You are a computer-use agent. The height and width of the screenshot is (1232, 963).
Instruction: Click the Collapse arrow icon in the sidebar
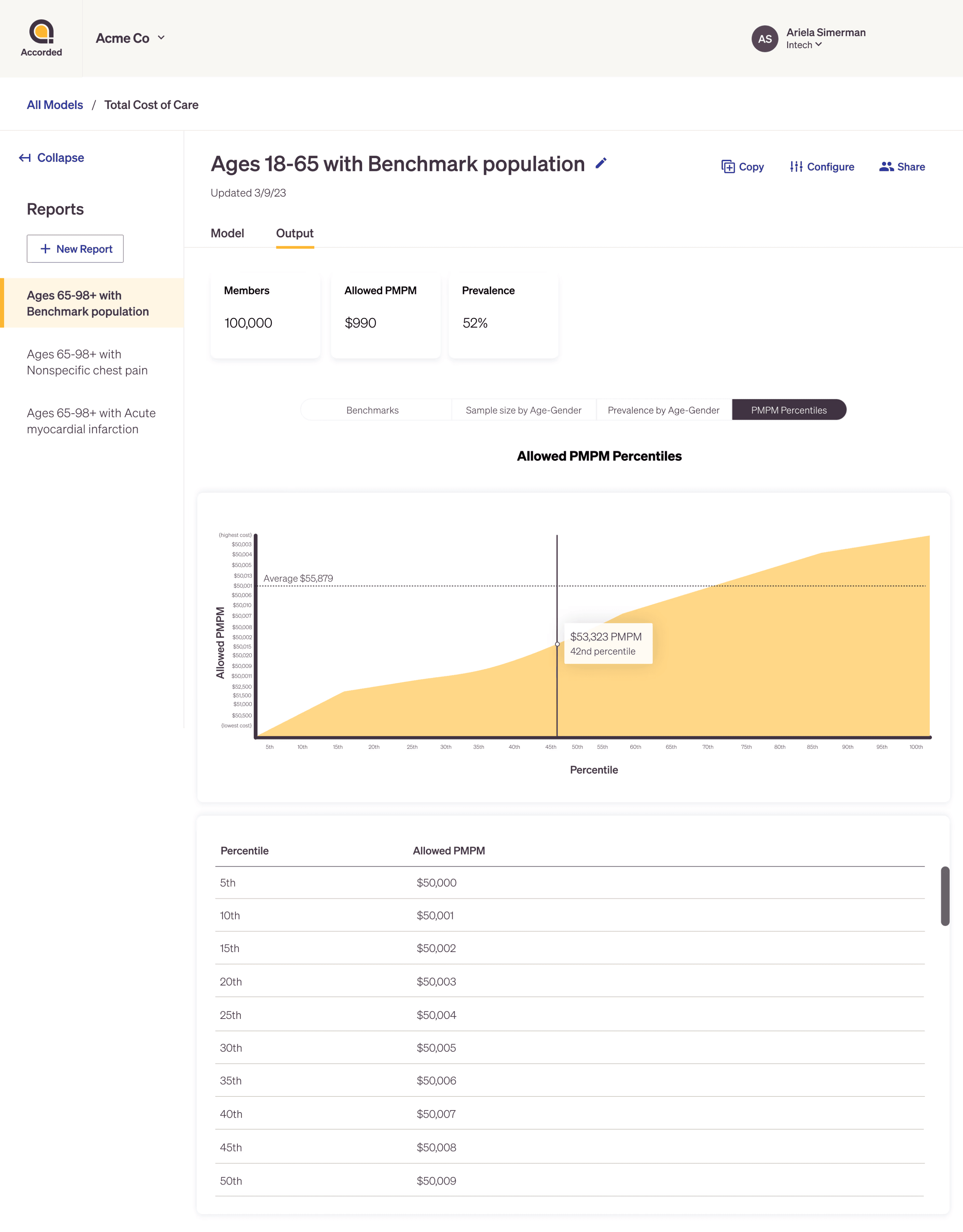(25, 157)
